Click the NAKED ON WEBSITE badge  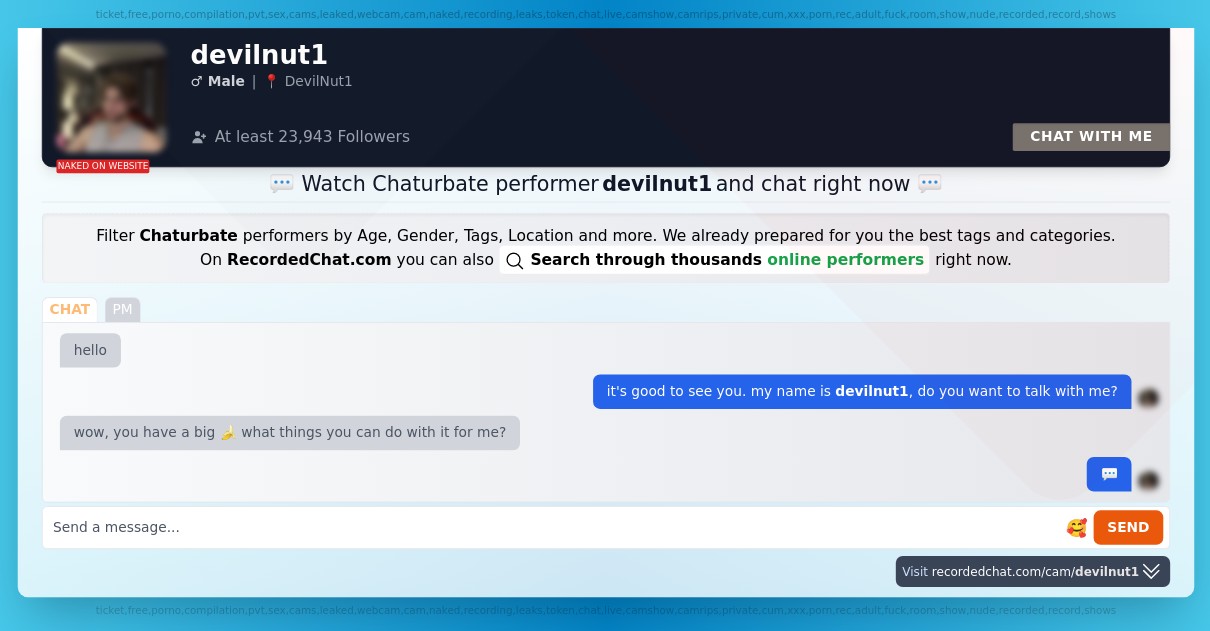click(x=103, y=166)
